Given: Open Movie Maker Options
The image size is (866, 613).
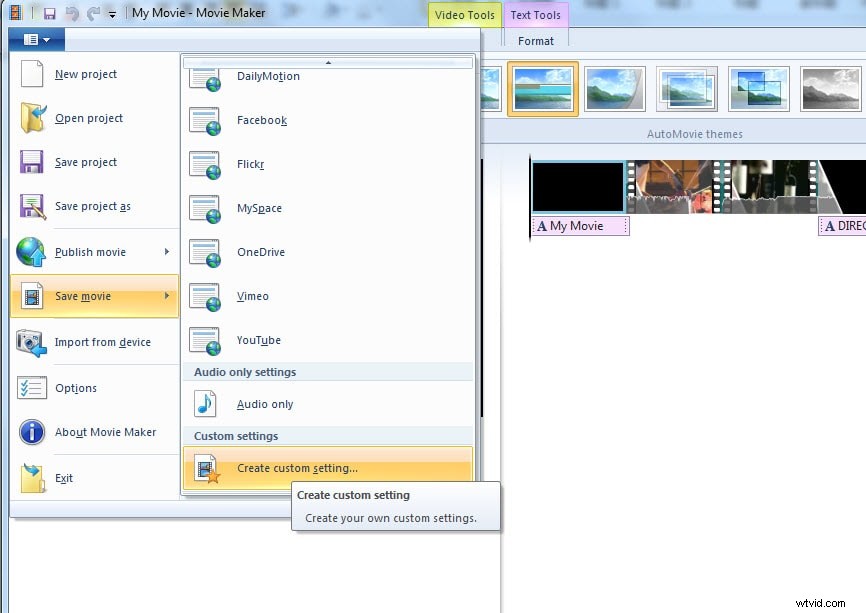Looking at the screenshot, I should click(76, 388).
